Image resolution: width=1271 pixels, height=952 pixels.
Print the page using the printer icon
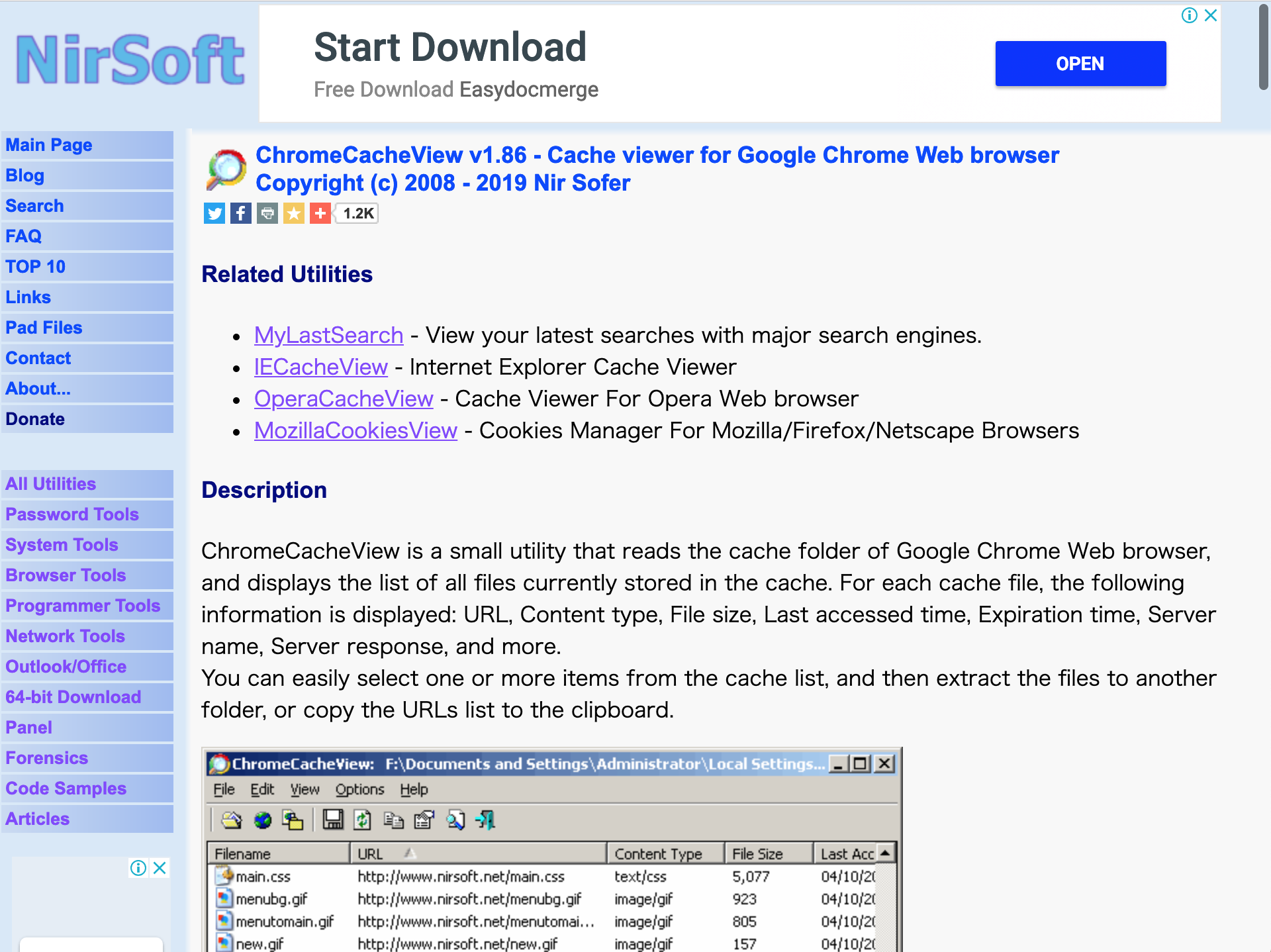[267, 213]
